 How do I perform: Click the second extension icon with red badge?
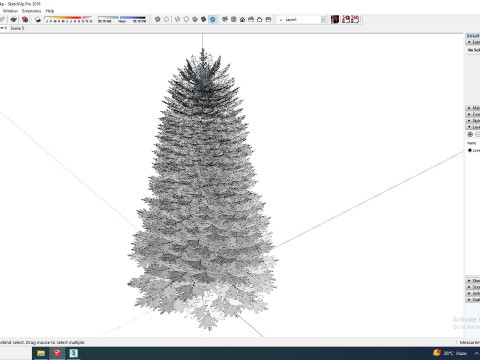[x=346, y=19]
